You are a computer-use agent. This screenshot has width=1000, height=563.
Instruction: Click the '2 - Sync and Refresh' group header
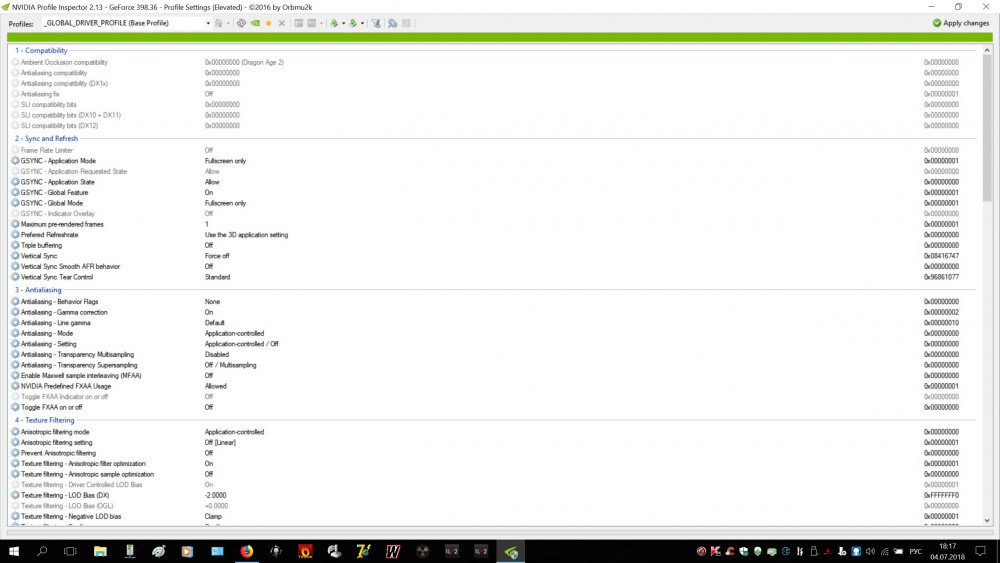[x=47, y=138]
